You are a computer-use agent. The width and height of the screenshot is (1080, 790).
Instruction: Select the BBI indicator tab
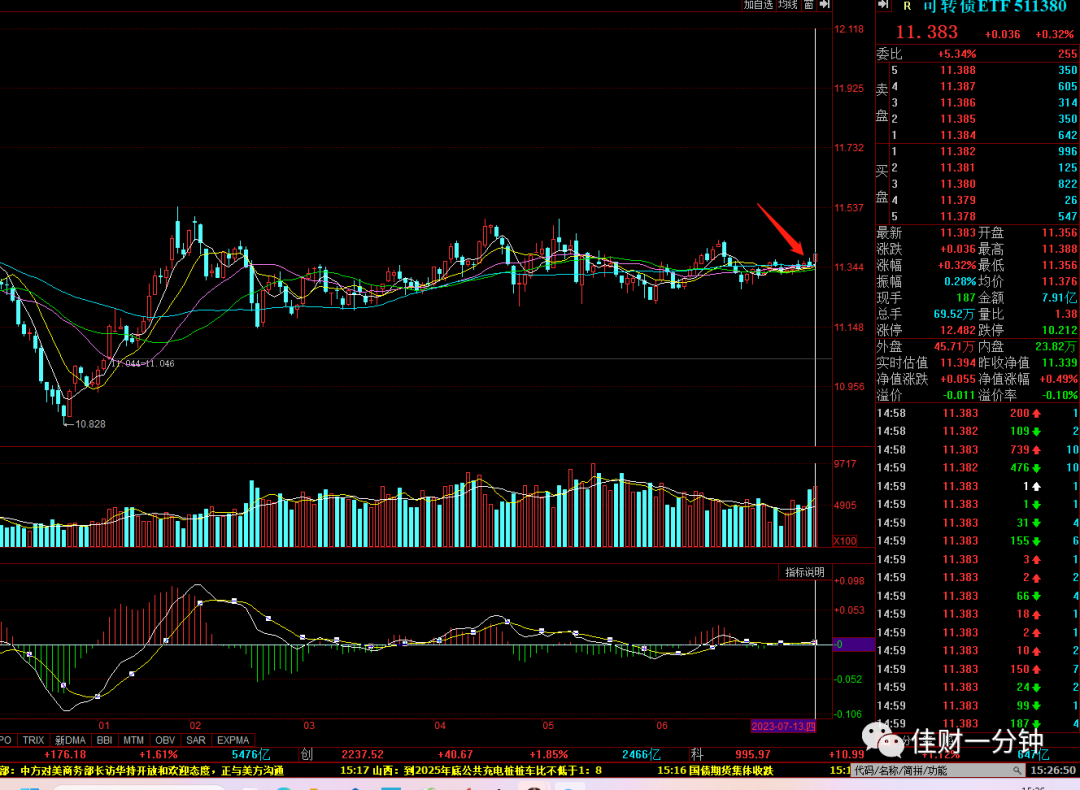click(x=104, y=740)
